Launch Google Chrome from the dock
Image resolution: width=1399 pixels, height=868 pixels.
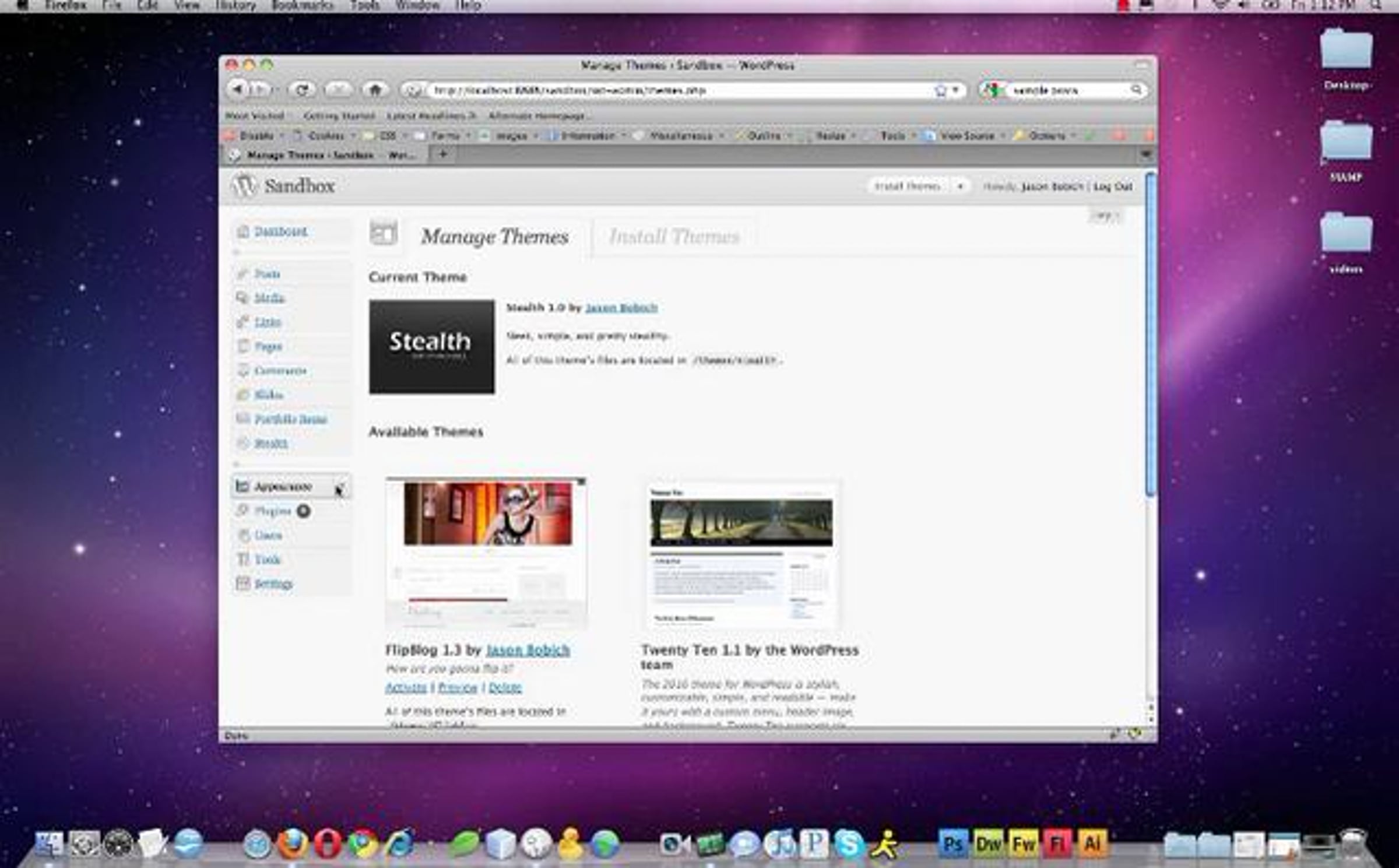363,844
